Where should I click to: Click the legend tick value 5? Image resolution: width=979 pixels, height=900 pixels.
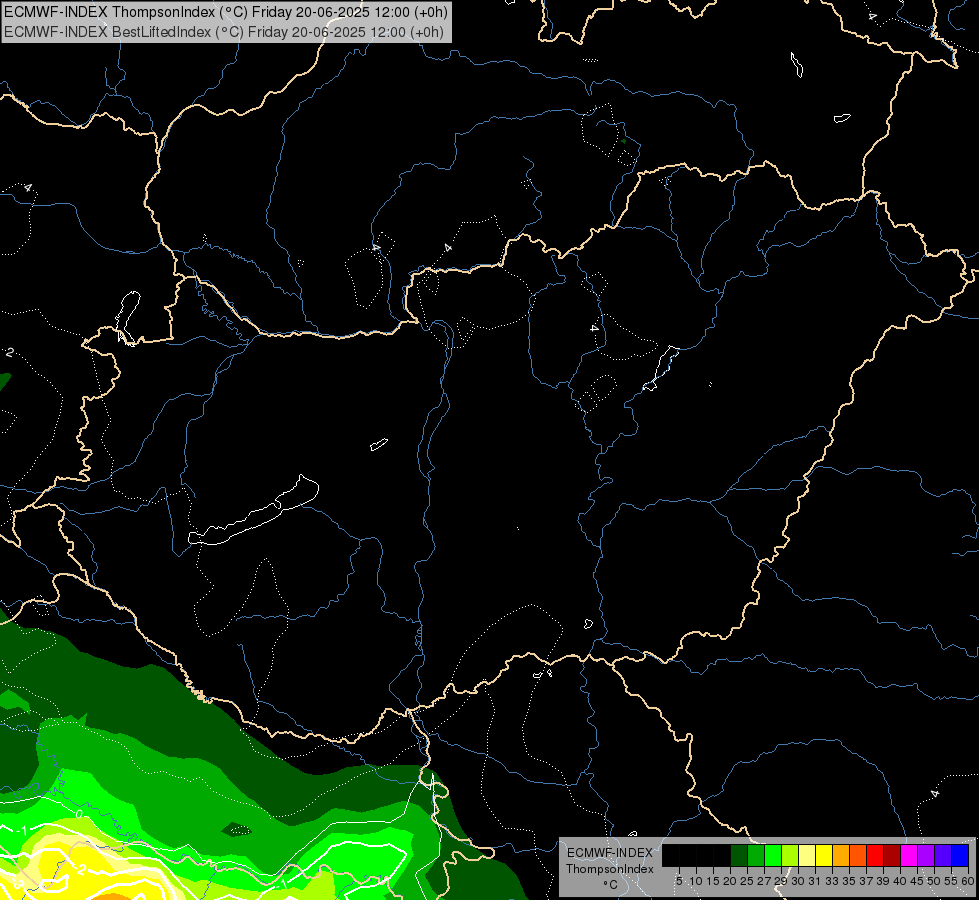click(679, 881)
